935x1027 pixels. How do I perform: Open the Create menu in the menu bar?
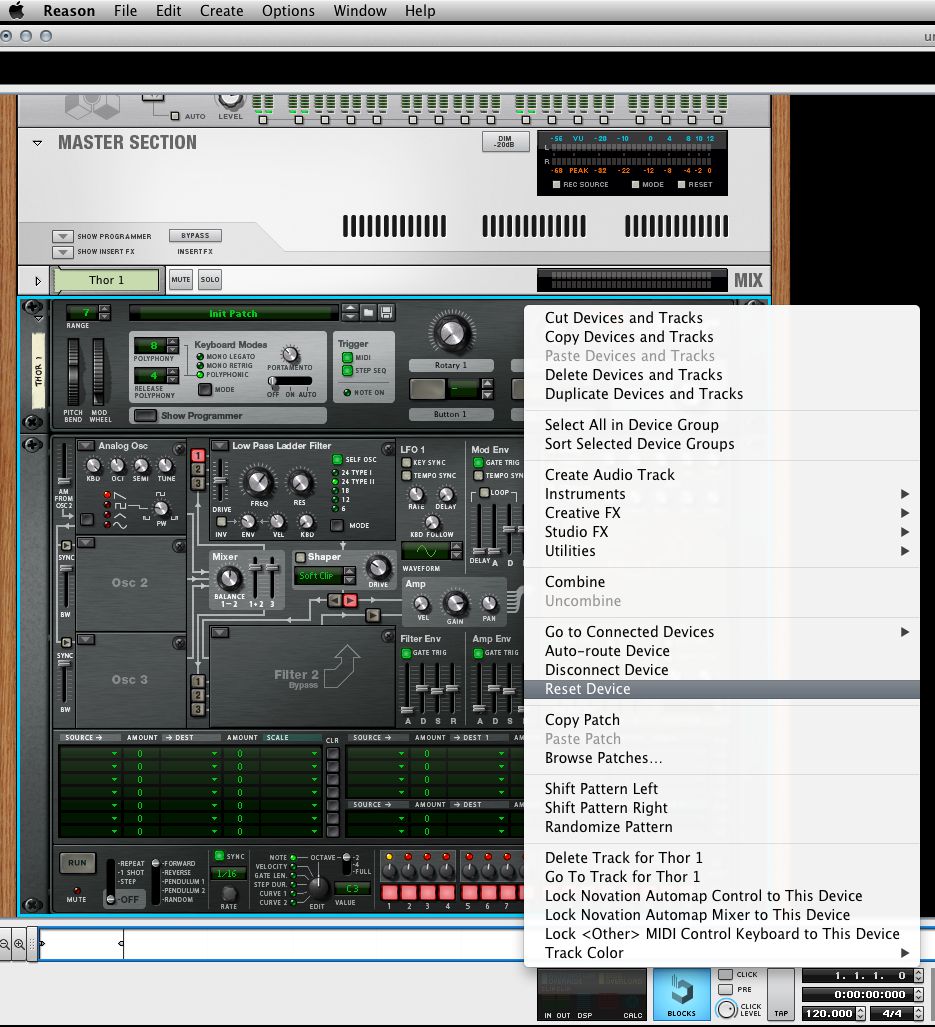[x=221, y=10]
